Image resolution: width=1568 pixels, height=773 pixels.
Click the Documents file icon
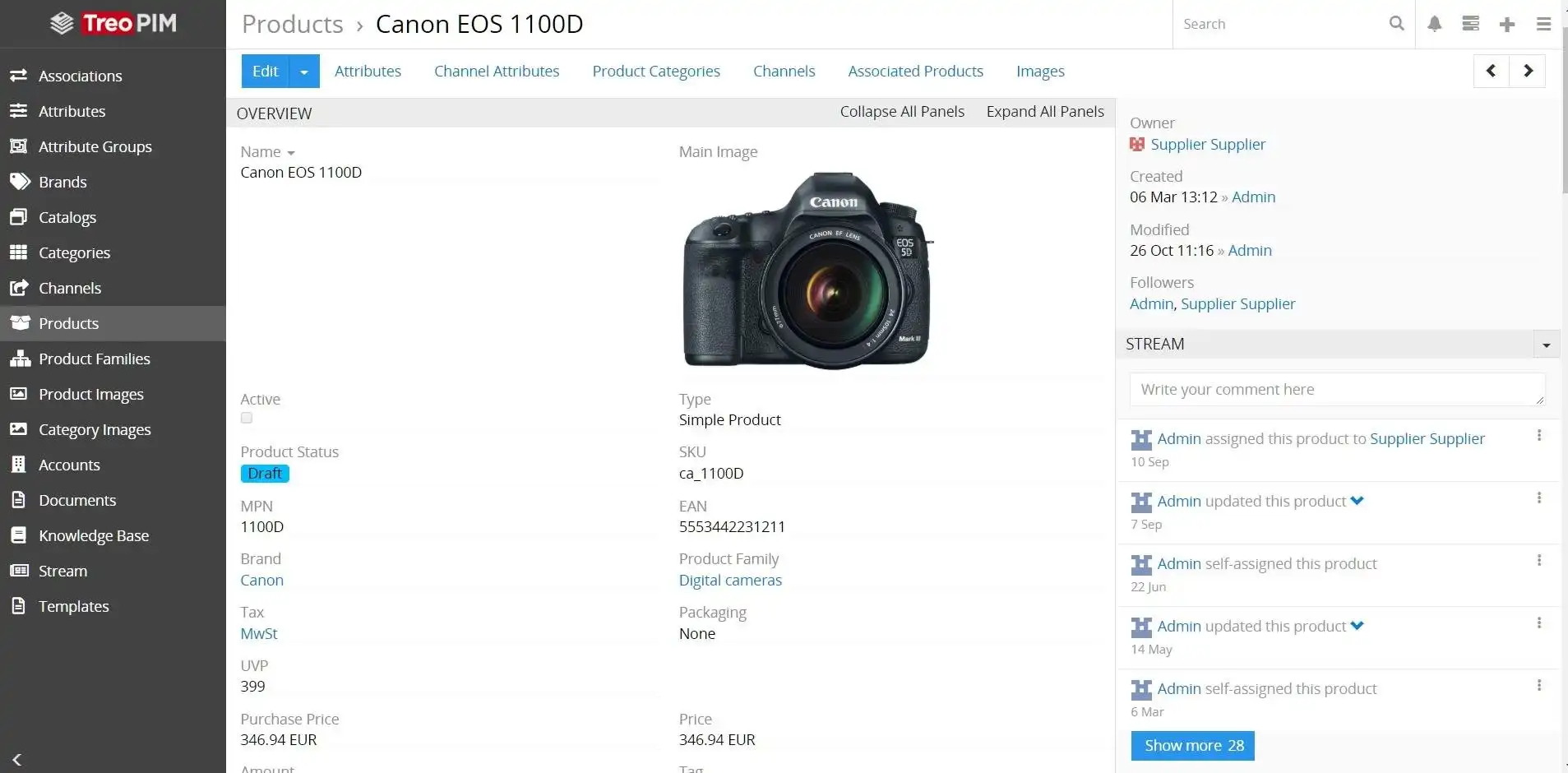pos(19,500)
